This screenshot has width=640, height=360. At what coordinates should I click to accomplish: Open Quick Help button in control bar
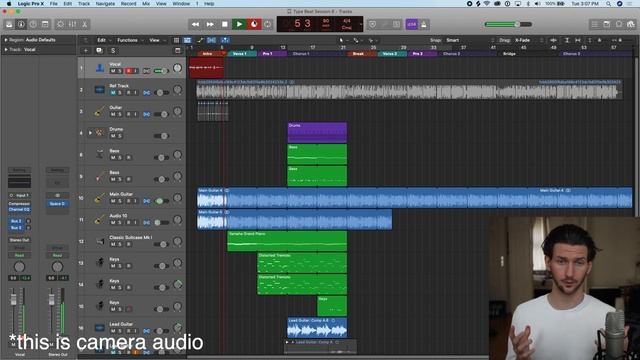pos(33,24)
